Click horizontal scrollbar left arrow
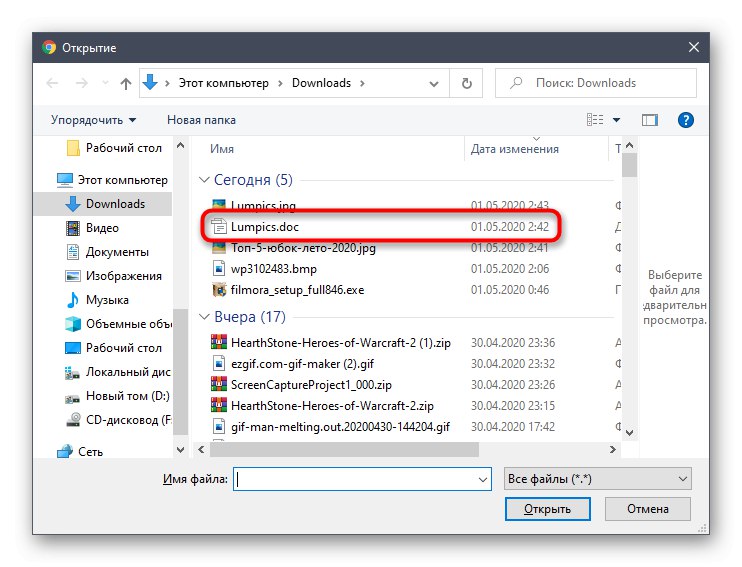This screenshot has height=567, width=742. (x=202, y=450)
